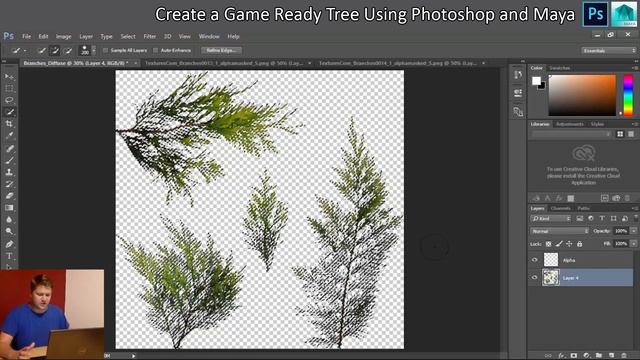Switch to the Channels tab

(560, 208)
